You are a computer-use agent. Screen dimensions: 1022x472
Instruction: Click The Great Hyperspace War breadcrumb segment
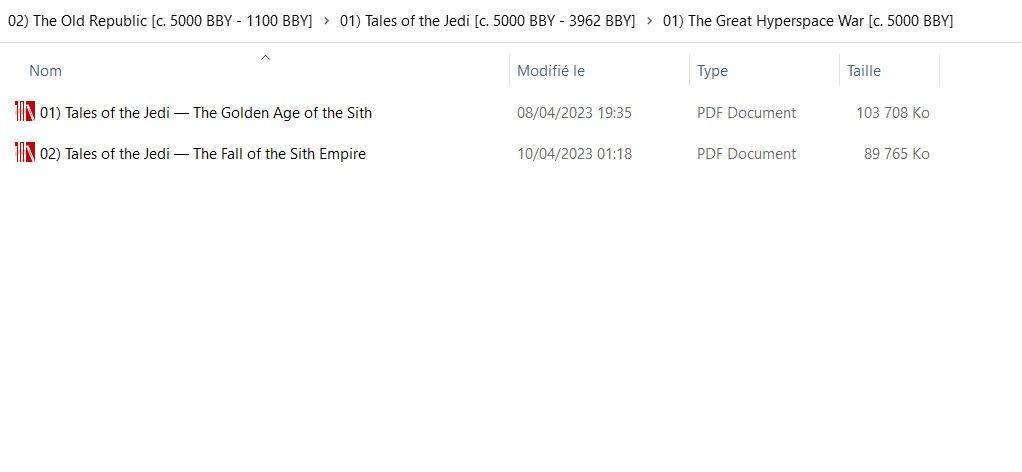click(808, 21)
